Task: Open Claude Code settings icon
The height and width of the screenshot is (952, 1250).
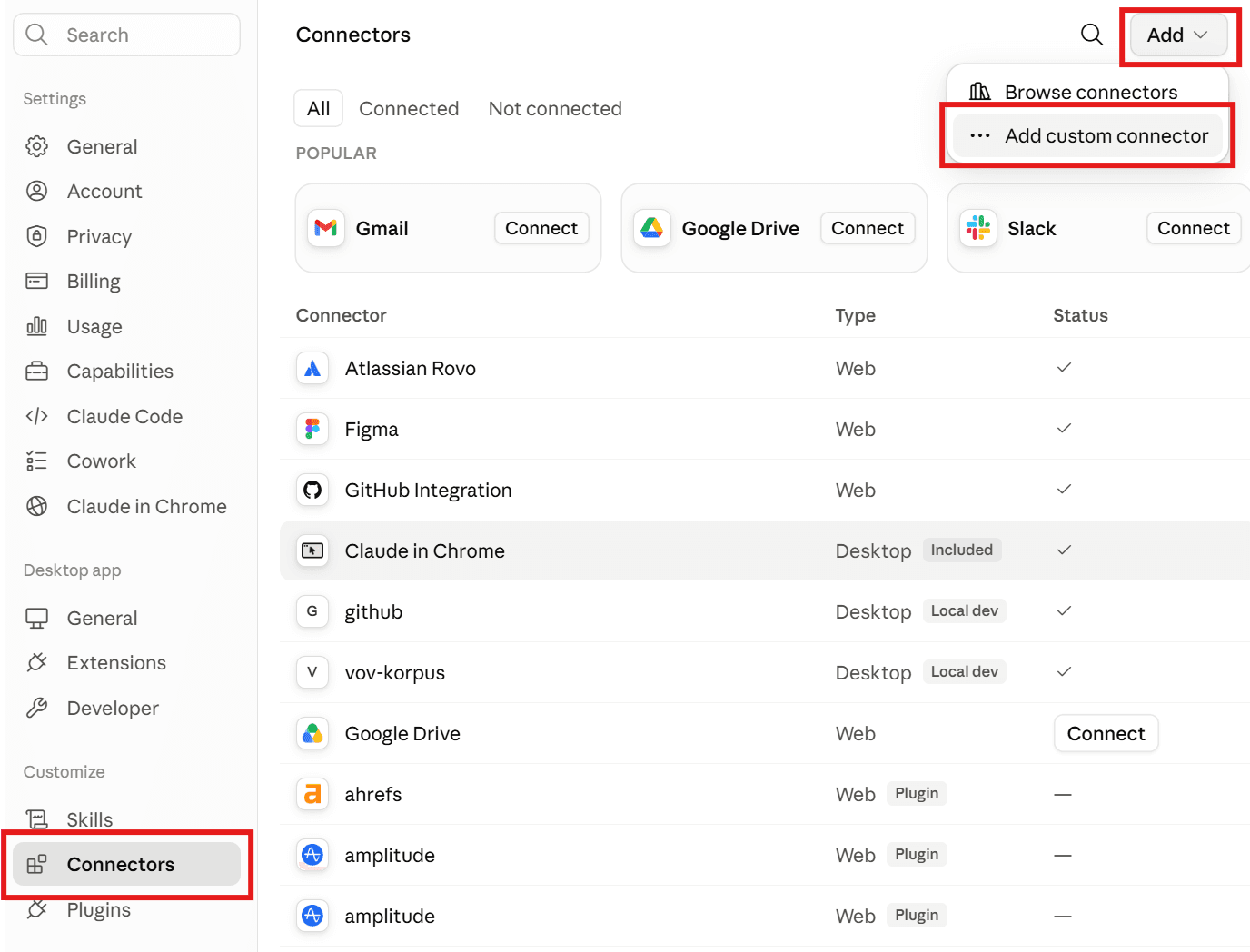Action: [x=36, y=416]
